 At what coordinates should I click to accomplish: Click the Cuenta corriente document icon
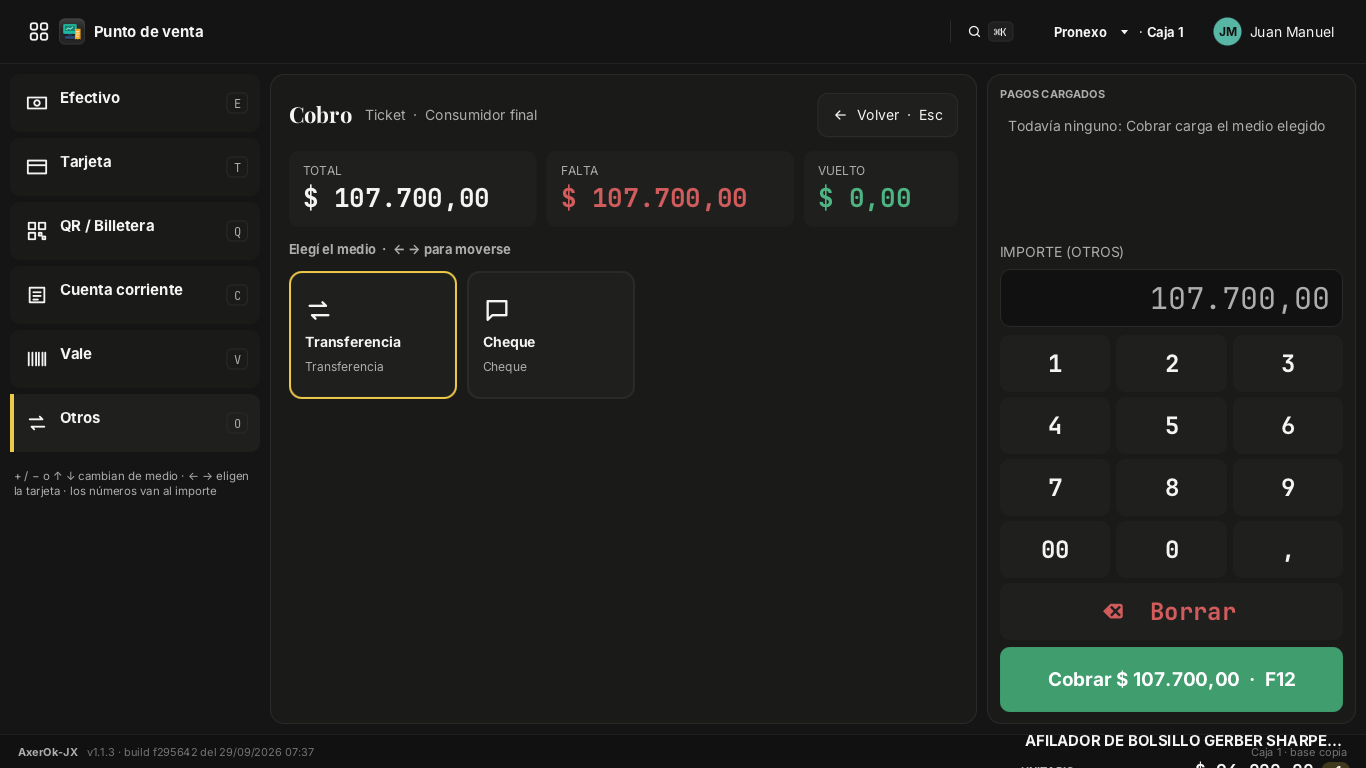tap(37, 295)
